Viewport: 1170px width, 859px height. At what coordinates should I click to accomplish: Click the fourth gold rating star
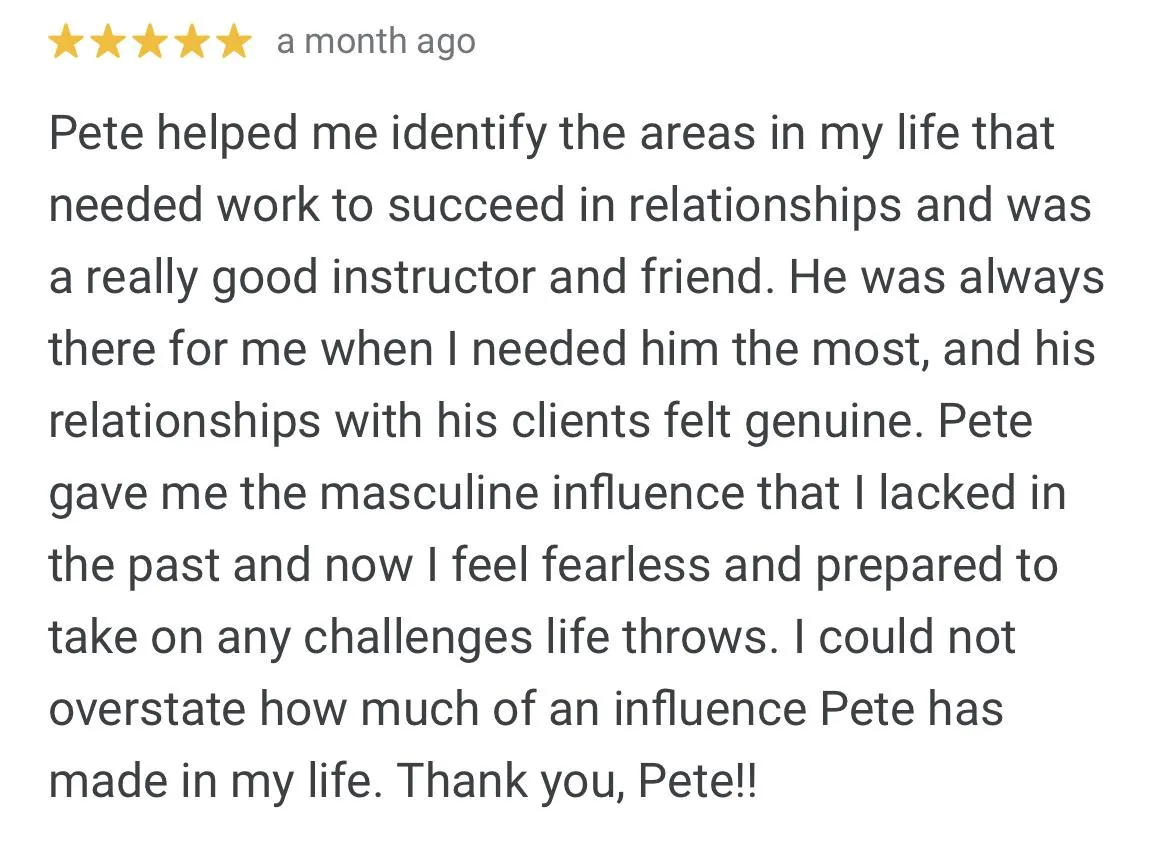193,41
